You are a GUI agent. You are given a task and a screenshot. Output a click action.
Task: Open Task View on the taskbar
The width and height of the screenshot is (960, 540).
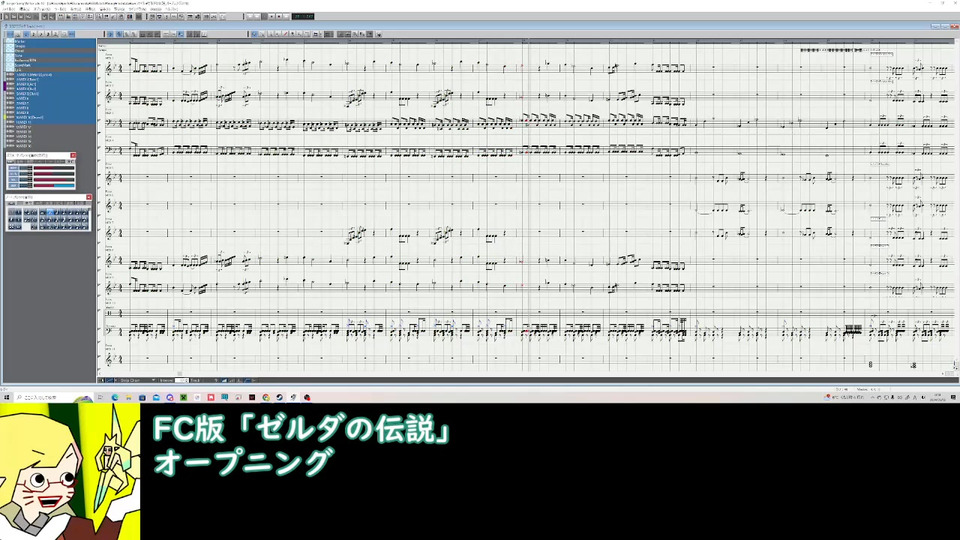click(x=100, y=397)
